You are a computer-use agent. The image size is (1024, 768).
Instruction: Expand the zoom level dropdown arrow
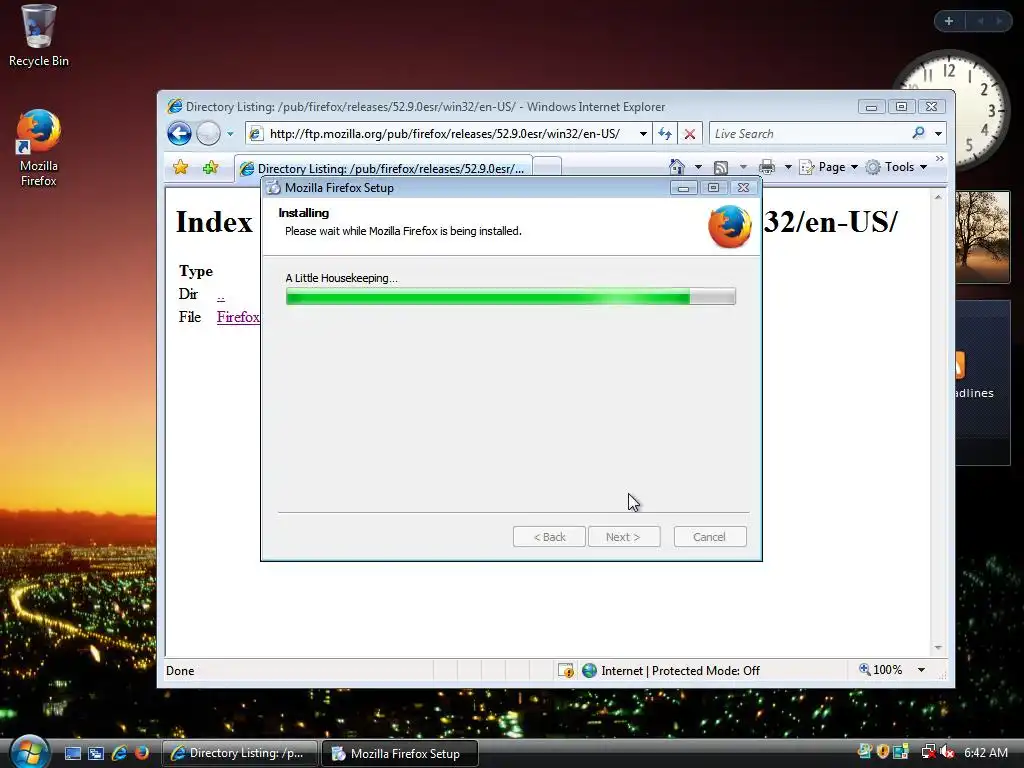[921, 670]
